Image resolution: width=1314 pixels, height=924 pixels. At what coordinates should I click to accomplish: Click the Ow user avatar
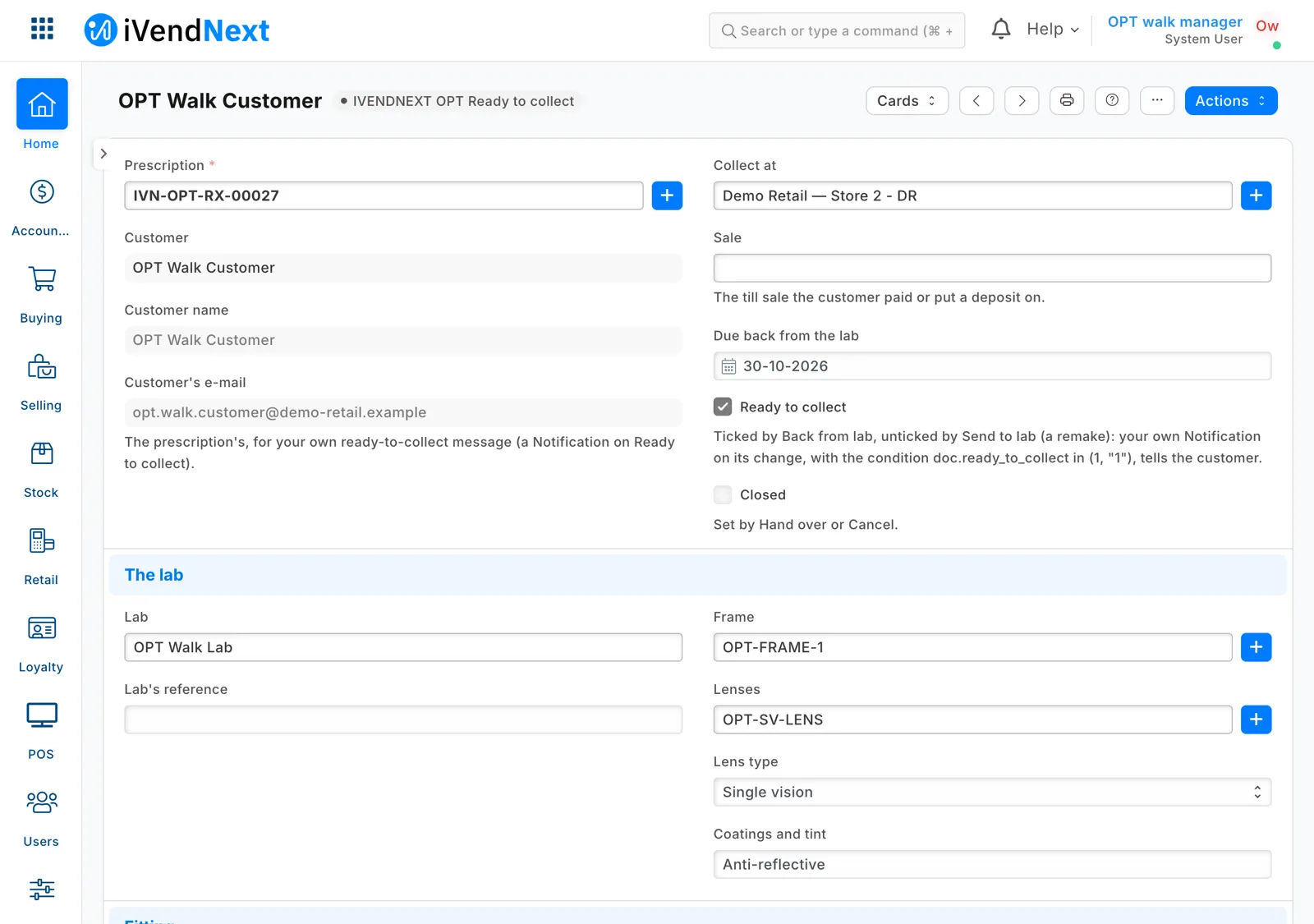pyautogui.click(x=1267, y=26)
